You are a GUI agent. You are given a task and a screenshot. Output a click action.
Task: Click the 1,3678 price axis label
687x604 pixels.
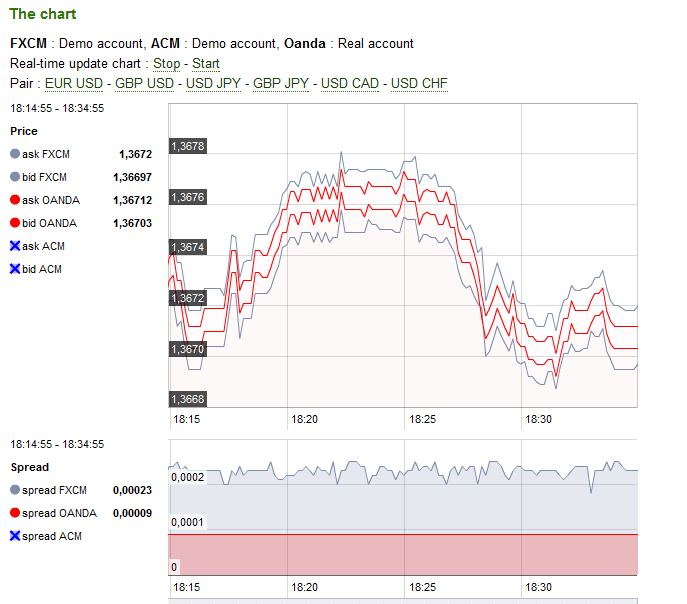click(x=188, y=146)
